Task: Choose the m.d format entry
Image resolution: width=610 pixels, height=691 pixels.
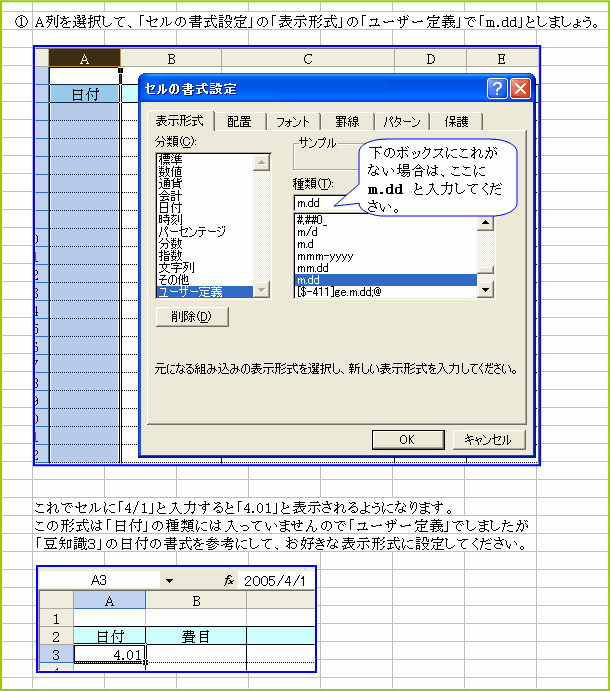Action: [386, 244]
